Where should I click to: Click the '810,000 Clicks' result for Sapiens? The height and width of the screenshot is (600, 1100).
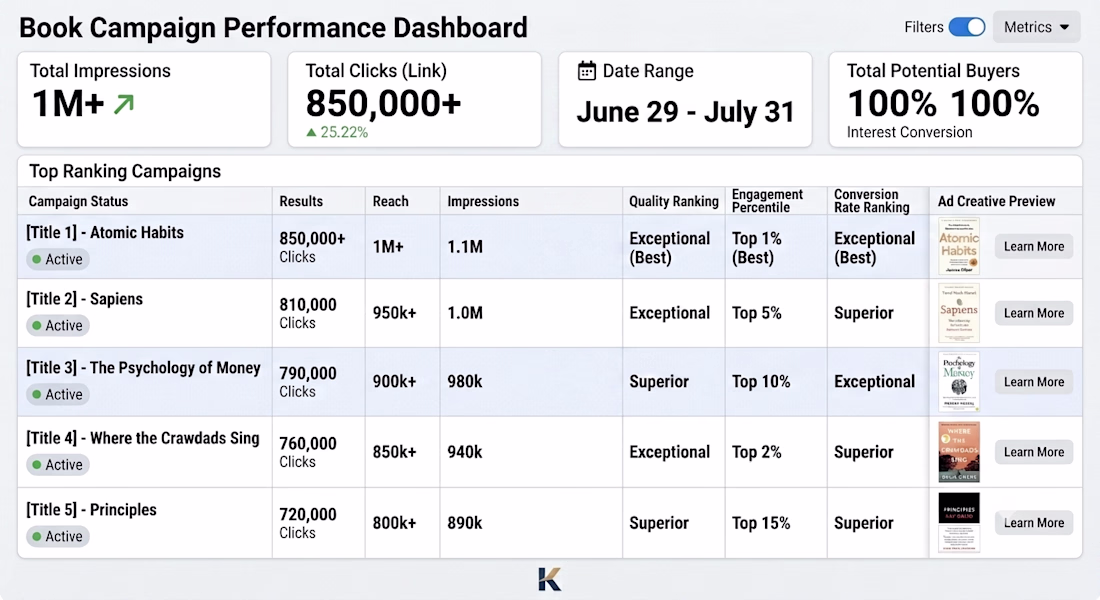(308, 313)
